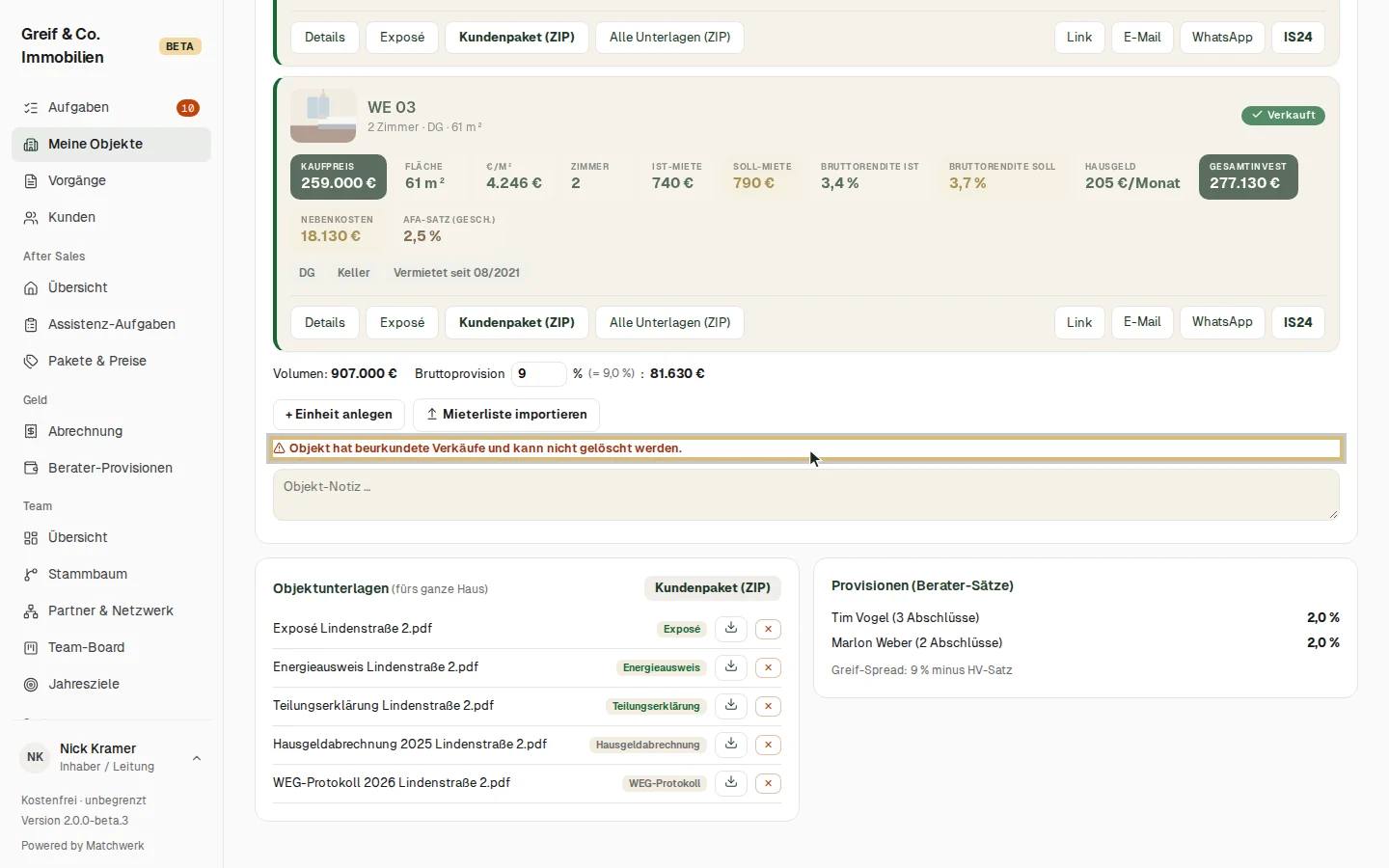
Task: Delete Energieausweis Lindenstraße 2.pdf via red X
Action: (x=768, y=667)
